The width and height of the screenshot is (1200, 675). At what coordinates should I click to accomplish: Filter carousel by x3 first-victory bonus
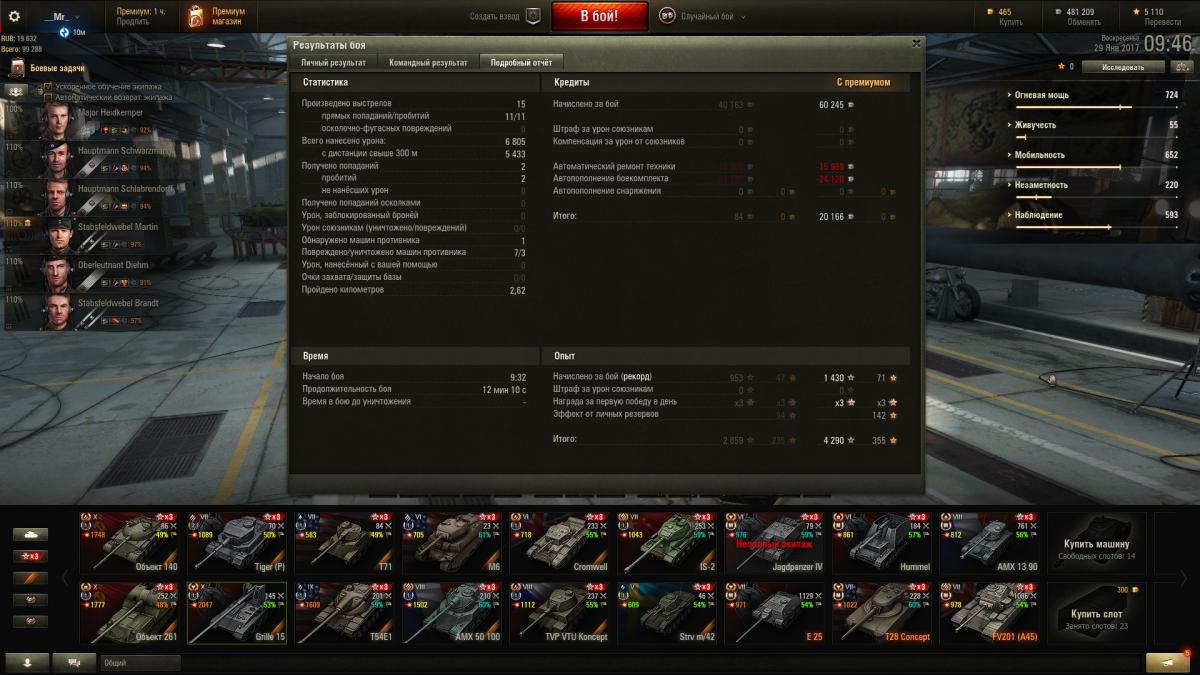[31, 556]
